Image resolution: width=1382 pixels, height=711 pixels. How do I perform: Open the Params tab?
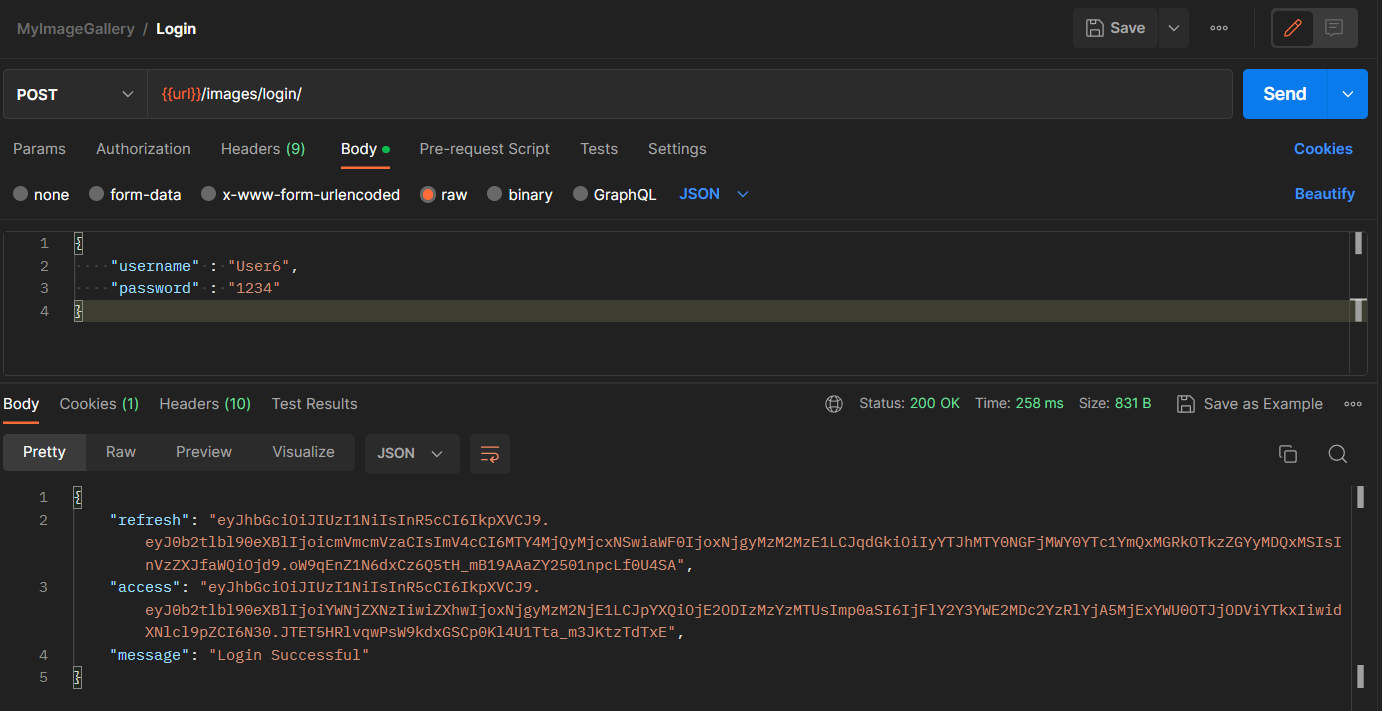[39, 149]
